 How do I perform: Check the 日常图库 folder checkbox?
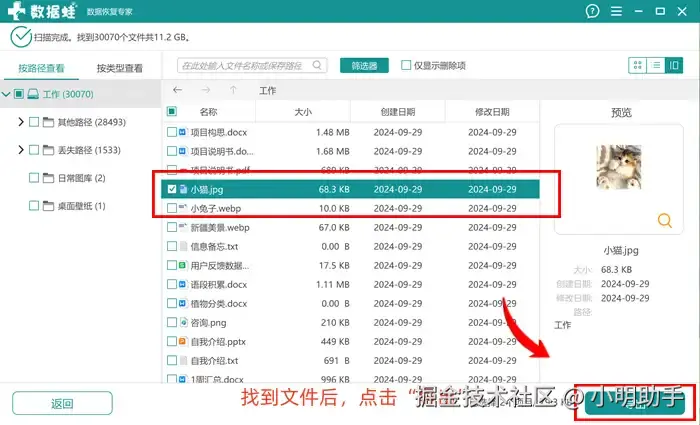34,178
